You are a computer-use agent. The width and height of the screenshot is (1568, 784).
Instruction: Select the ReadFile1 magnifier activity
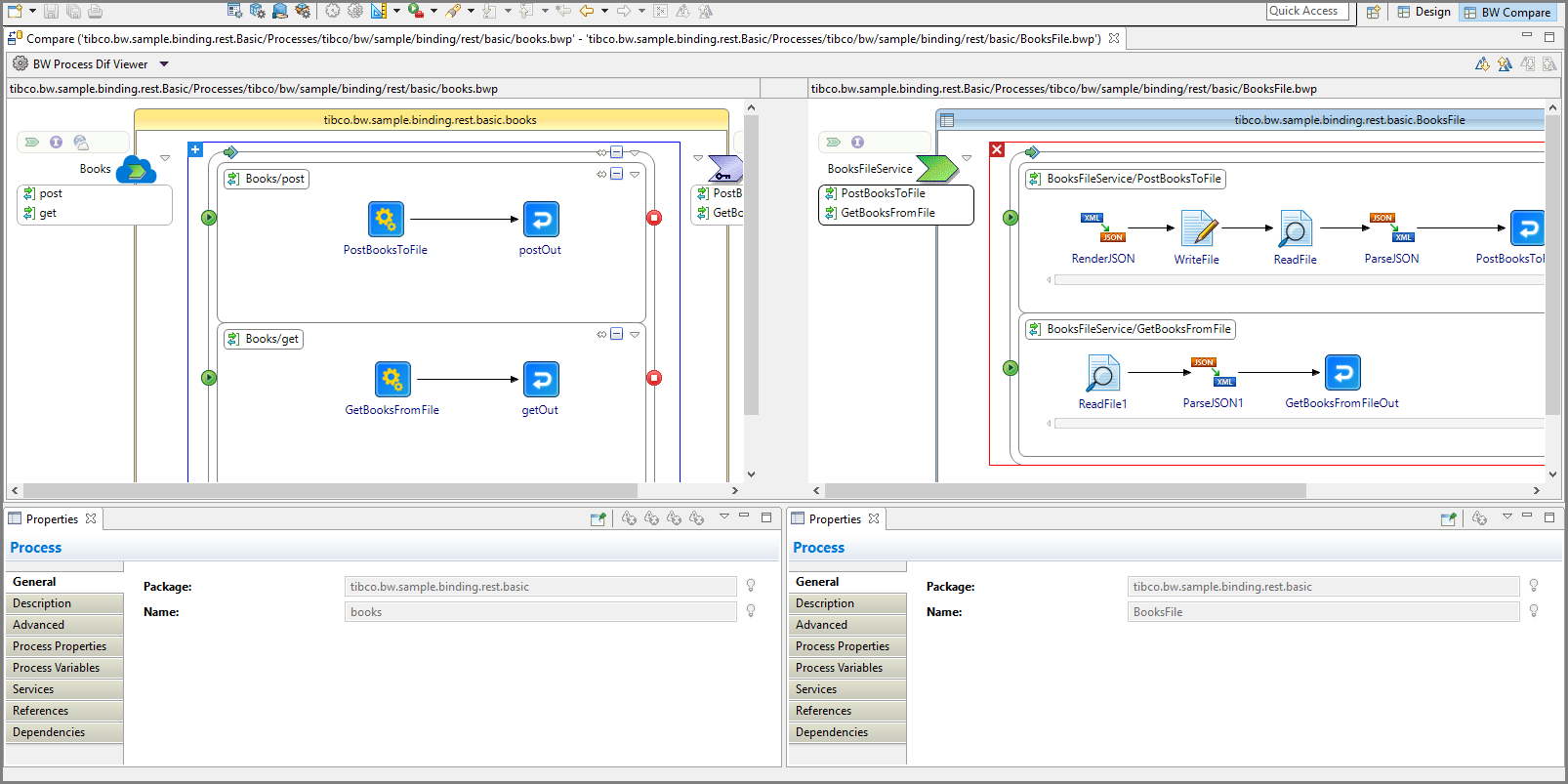(1102, 373)
